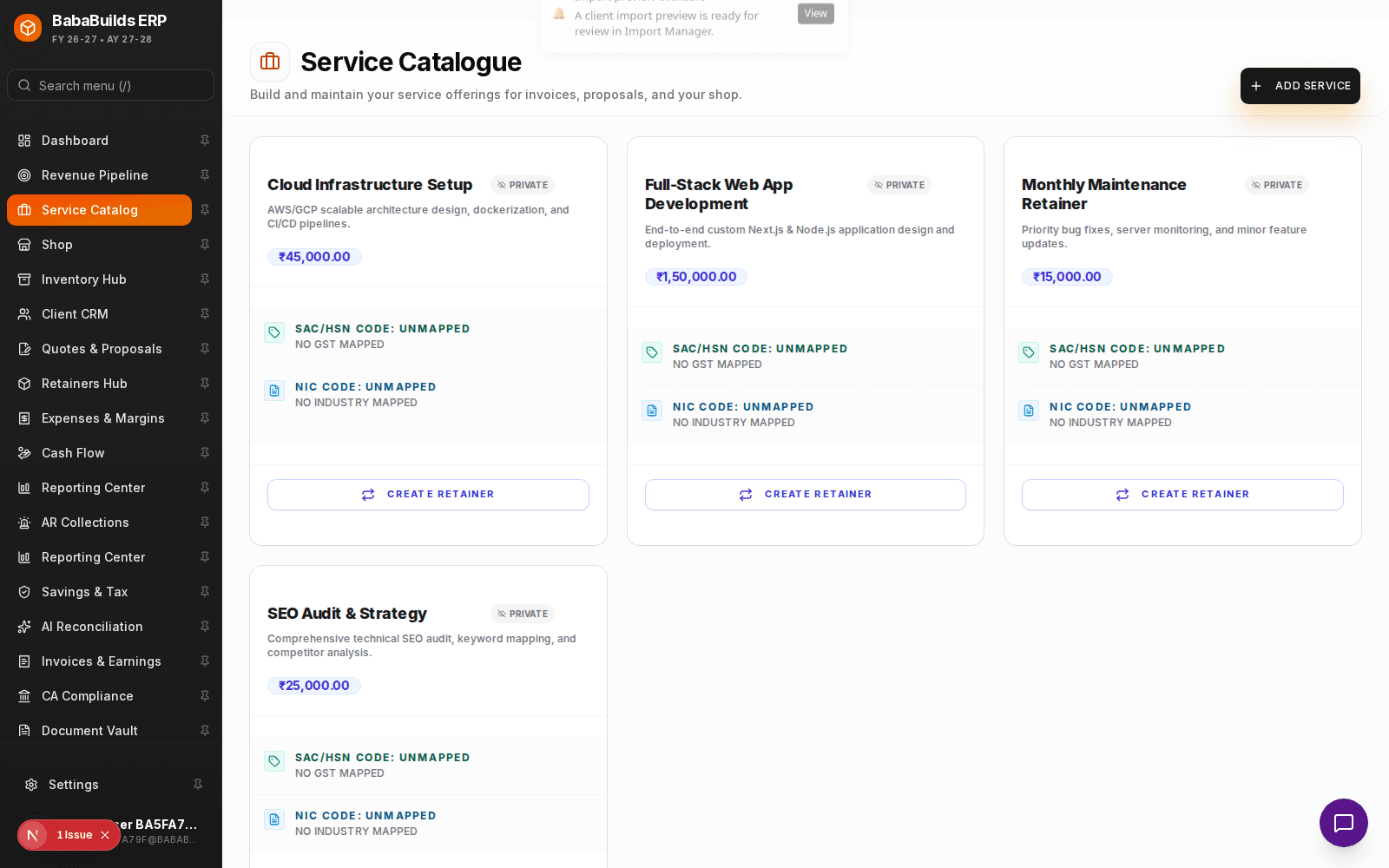Viewport: 1389px width, 868px height.
Task: Focus the Search menu field
Action: 110,85
